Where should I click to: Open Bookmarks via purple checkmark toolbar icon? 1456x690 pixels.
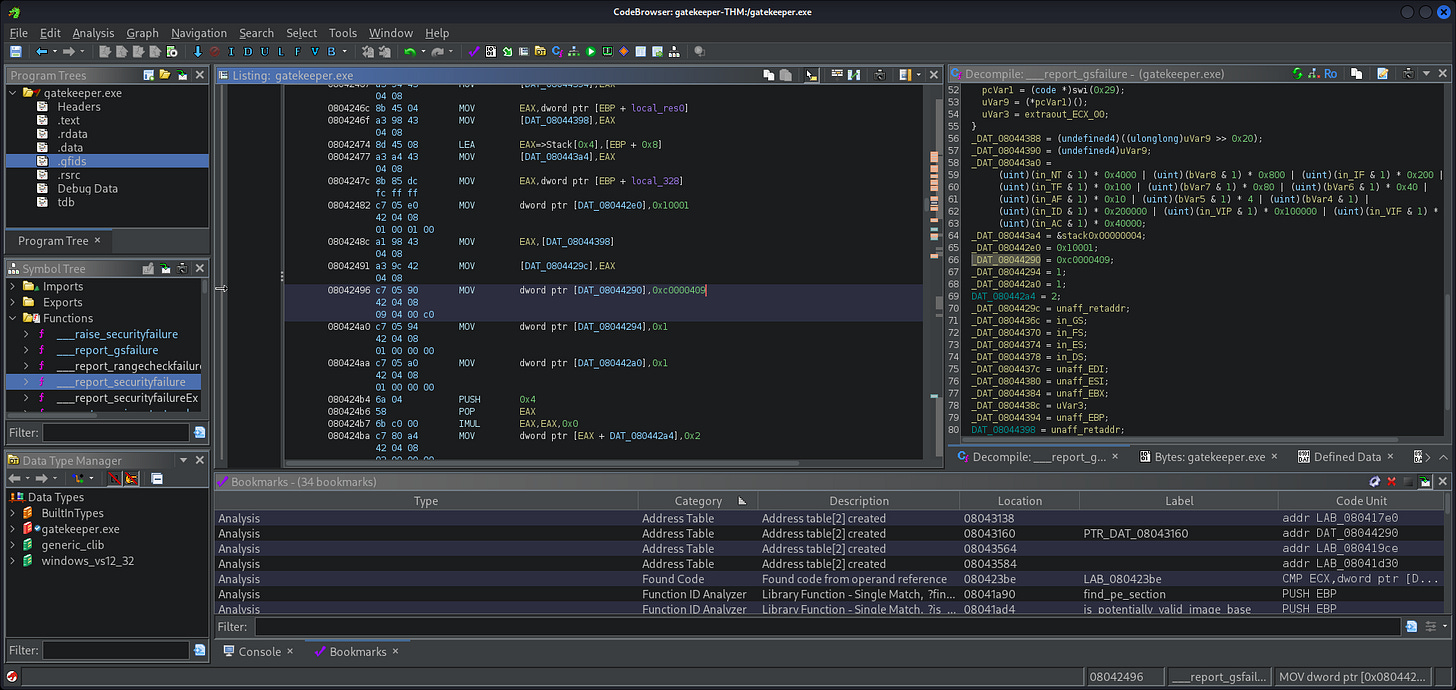tap(474, 51)
